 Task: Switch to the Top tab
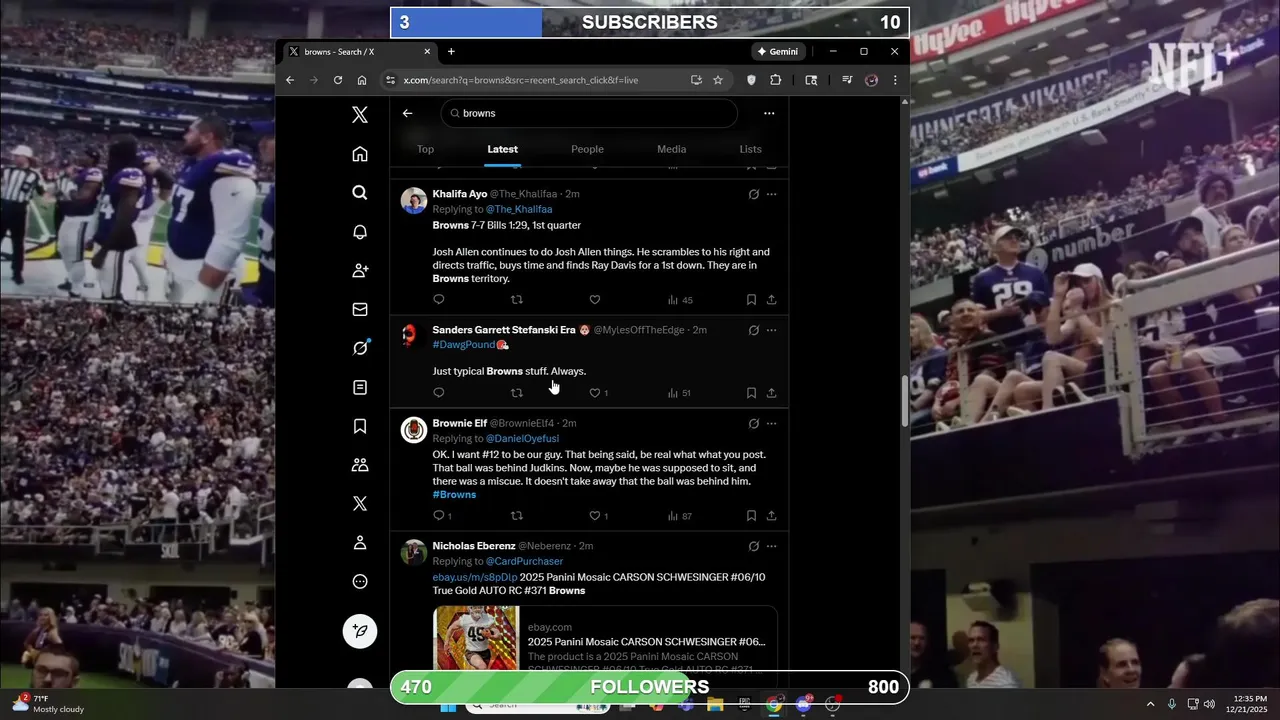click(425, 149)
